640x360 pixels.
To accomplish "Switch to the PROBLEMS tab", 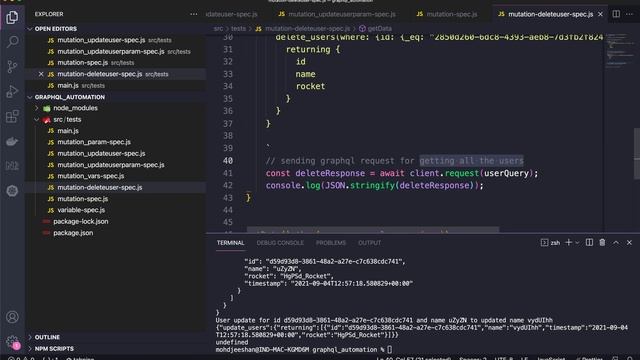I will pyautogui.click(x=331, y=242).
